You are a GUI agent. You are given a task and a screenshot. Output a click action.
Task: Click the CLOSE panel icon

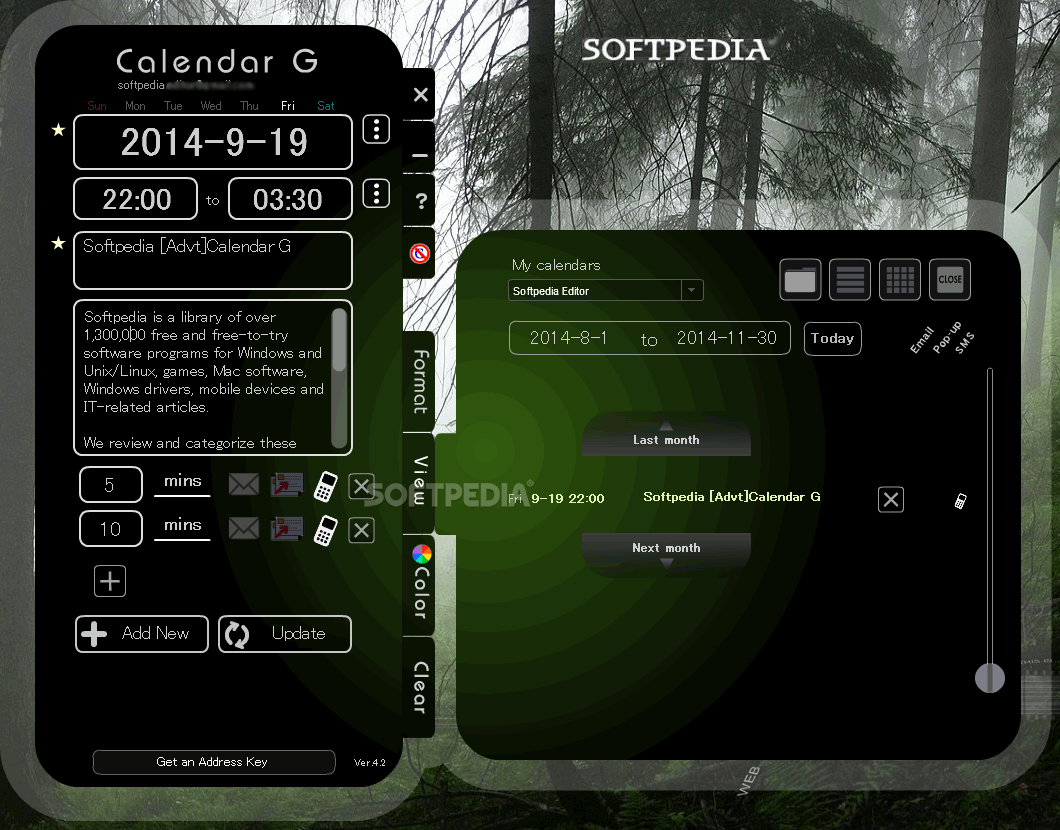coord(950,279)
